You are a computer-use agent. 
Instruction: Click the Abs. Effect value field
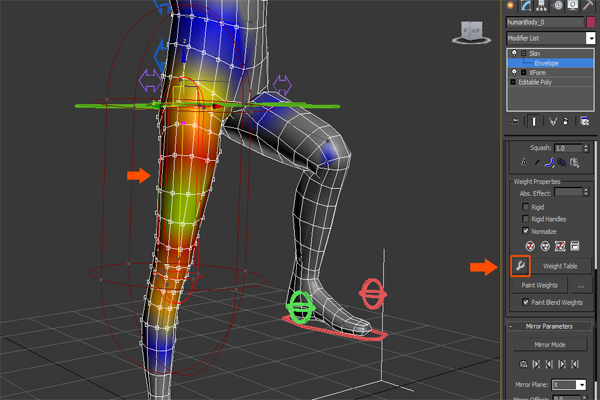tap(568, 193)
